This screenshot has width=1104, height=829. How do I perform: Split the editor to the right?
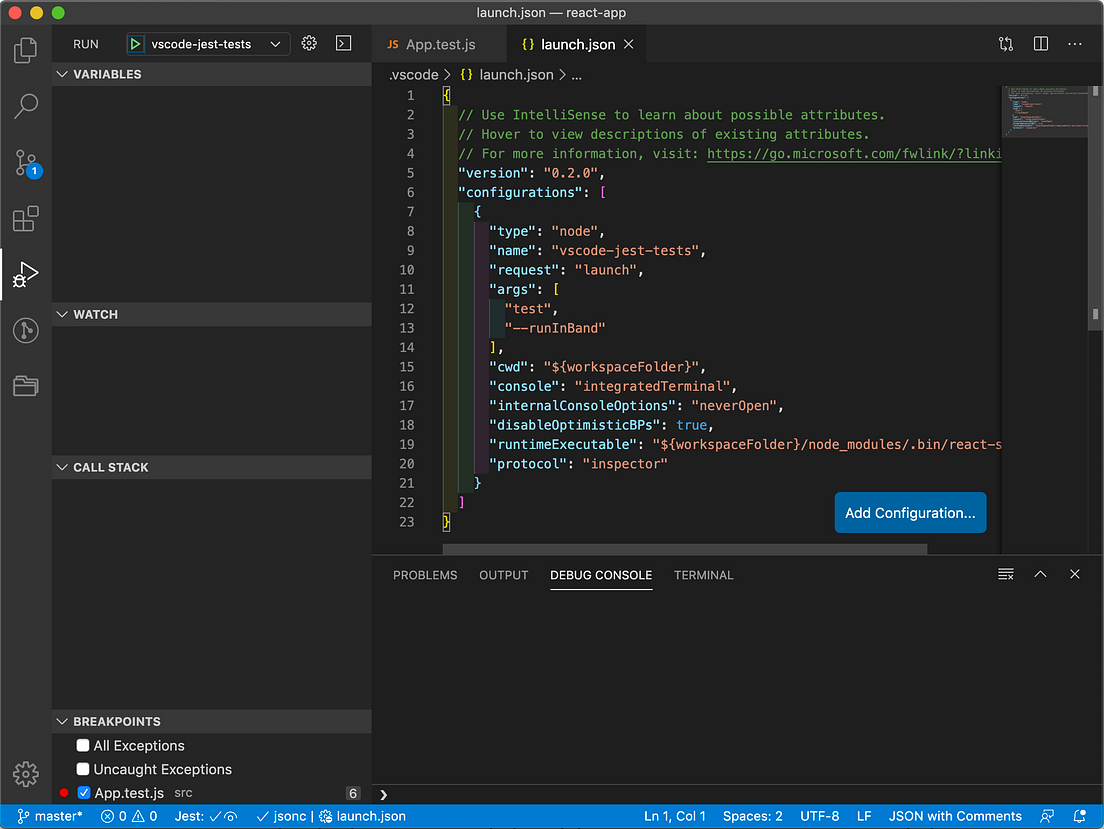[x=1041, y=44]
